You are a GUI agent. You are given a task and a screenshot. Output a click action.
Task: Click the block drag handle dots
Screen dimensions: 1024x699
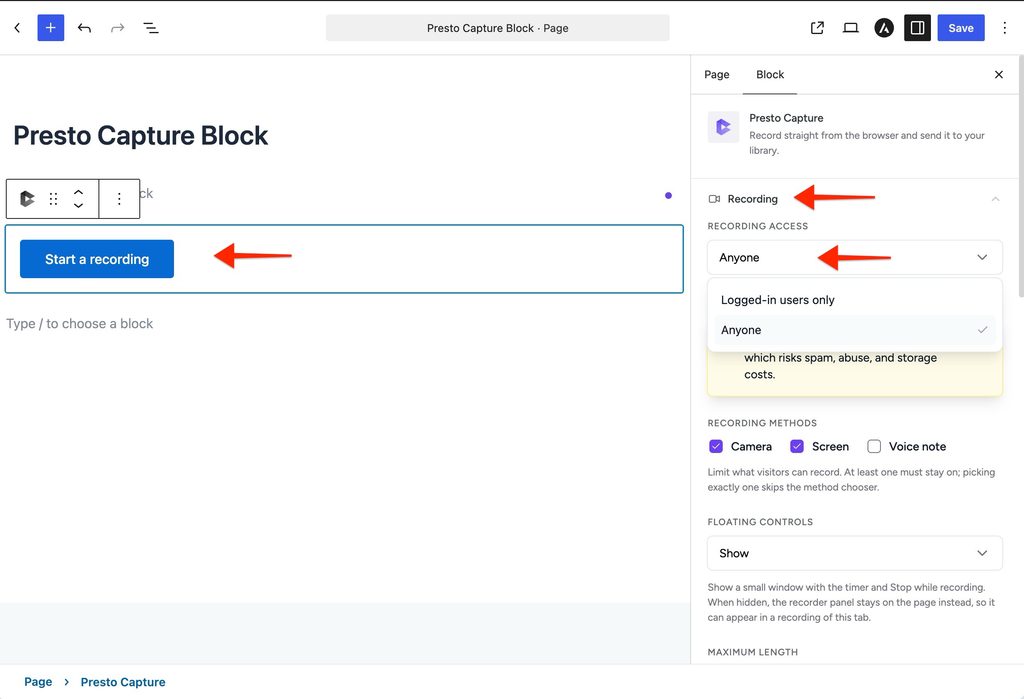tap(54, 199)
